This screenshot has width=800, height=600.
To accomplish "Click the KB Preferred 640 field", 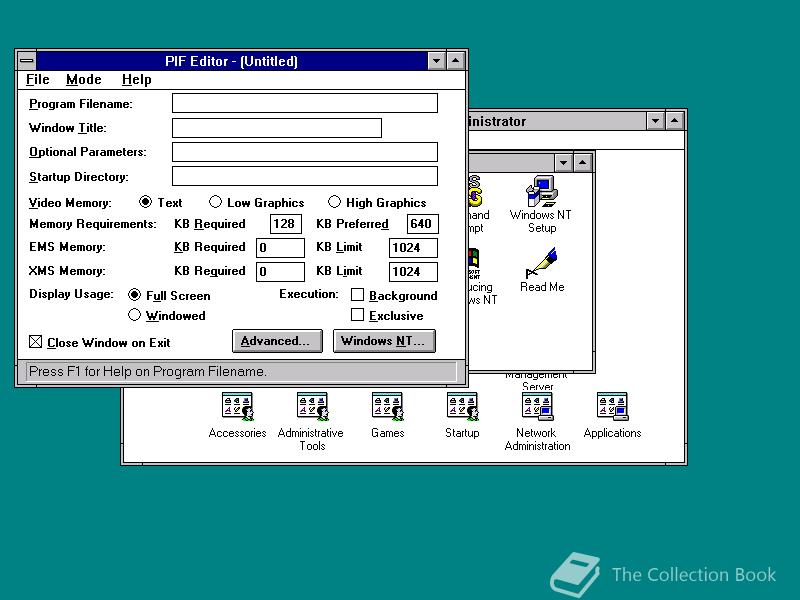I will (422, 223).
